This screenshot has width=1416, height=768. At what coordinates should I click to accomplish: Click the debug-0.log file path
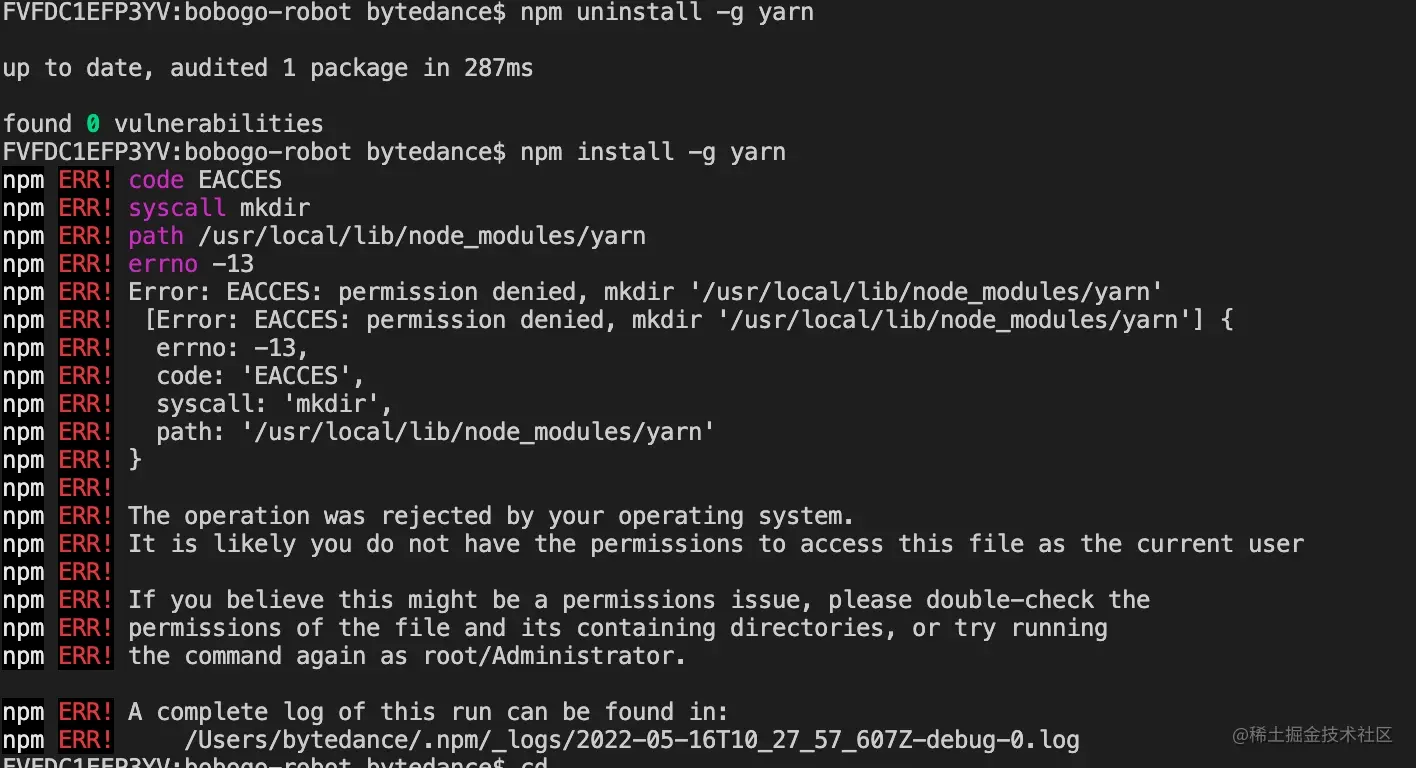point(632,741)
